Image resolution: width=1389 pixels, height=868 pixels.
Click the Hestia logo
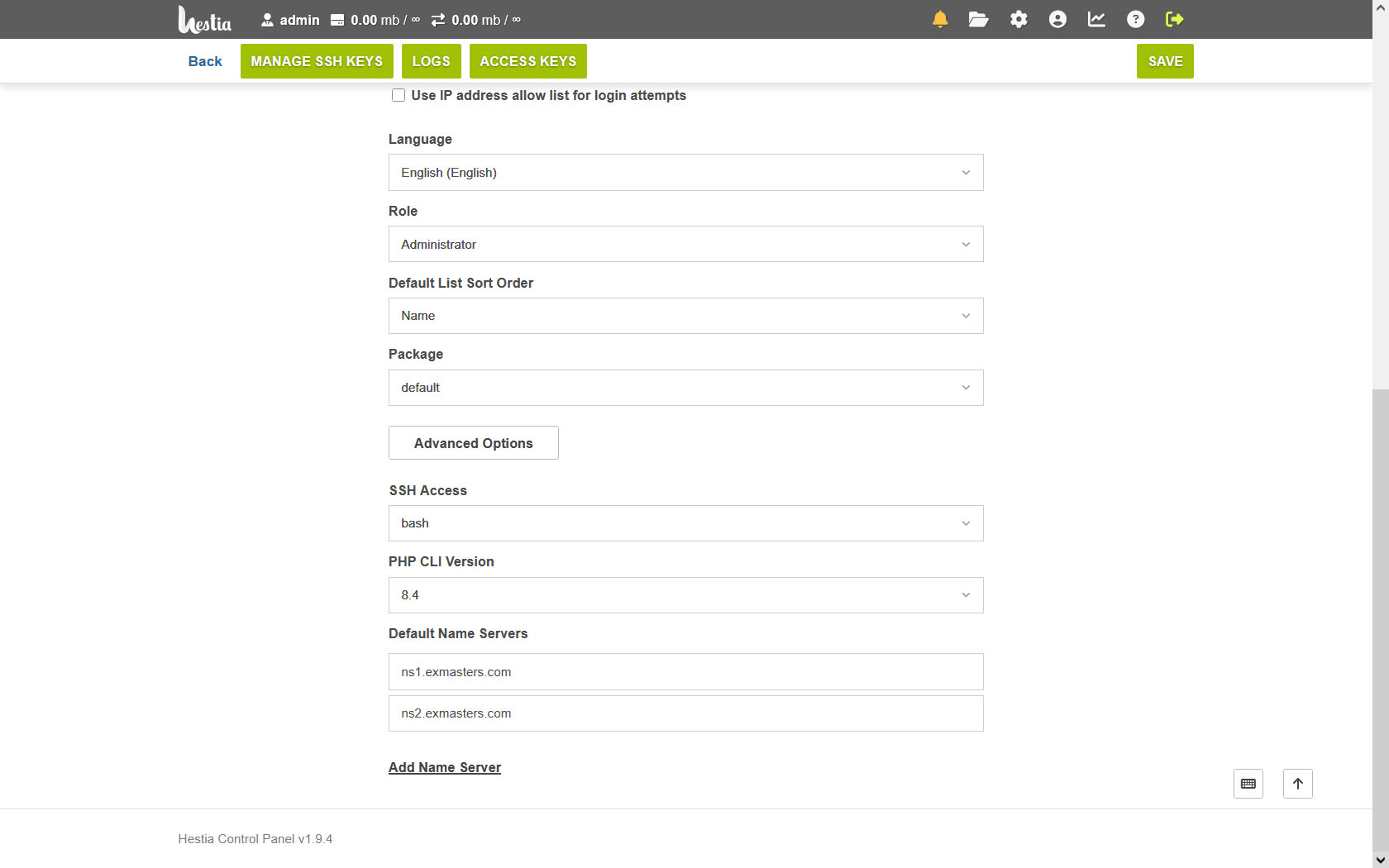pos(204,20)
